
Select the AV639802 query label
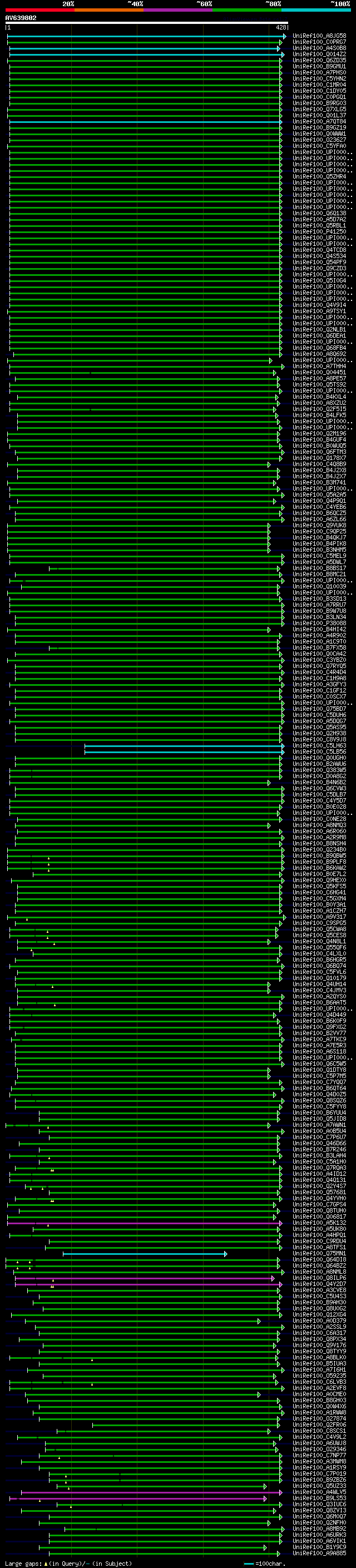pos(21,18)
